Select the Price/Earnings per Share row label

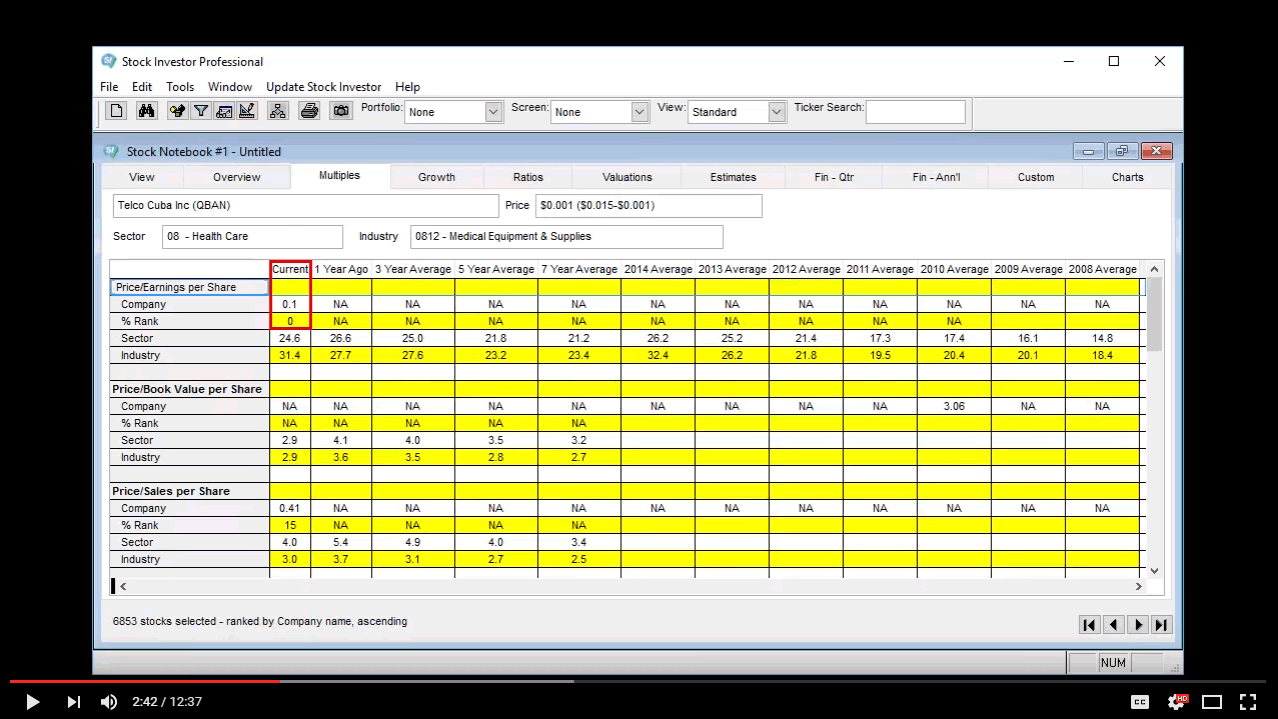[x=190, y=287]
